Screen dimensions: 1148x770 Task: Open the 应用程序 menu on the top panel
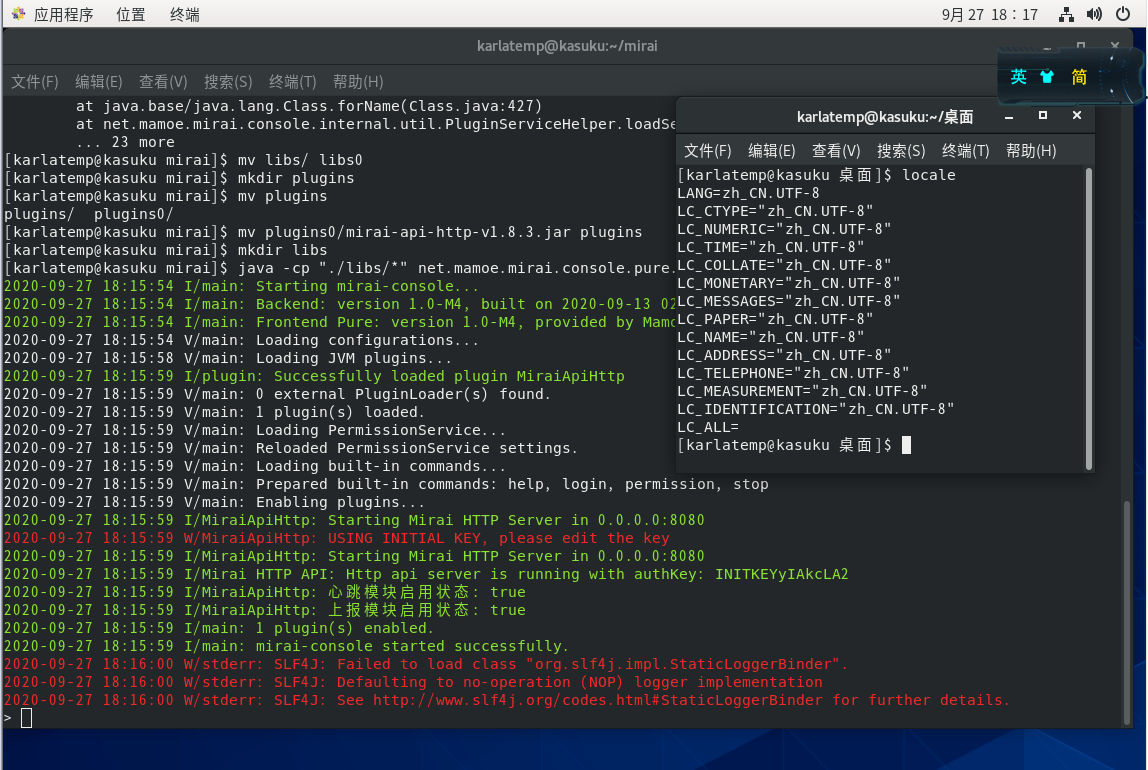point(65,14)
